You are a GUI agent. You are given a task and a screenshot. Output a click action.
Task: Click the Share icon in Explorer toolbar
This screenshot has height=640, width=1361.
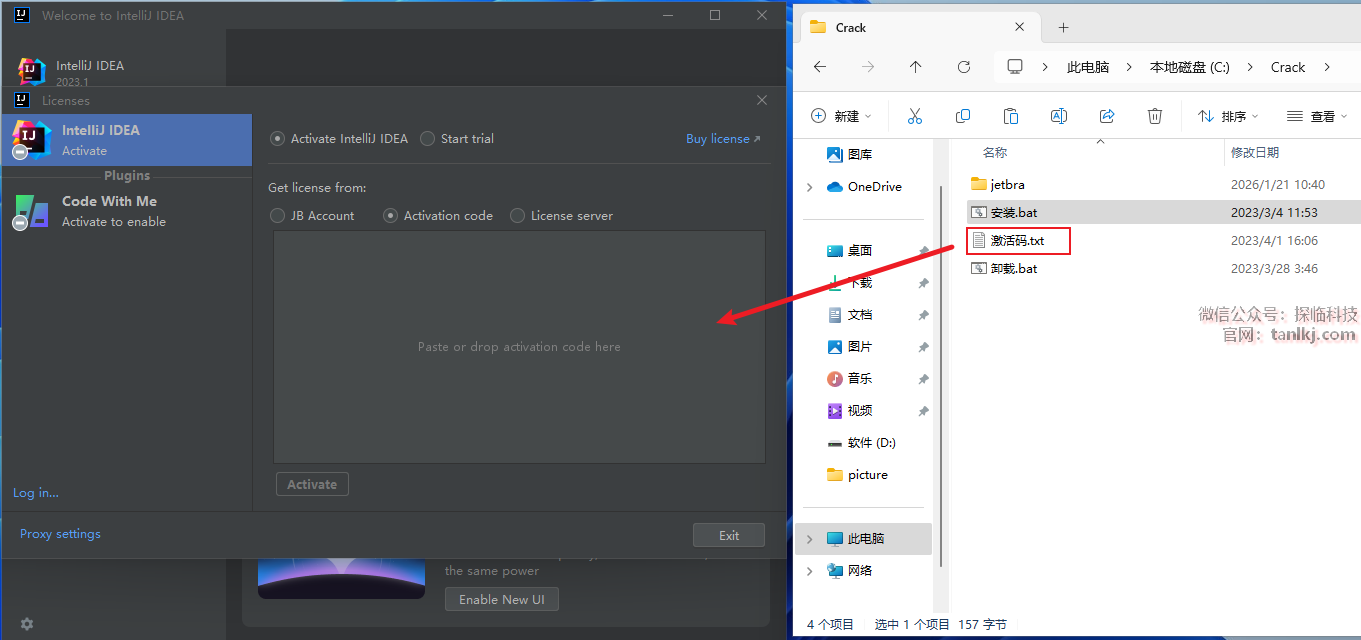click(1107, 116)
